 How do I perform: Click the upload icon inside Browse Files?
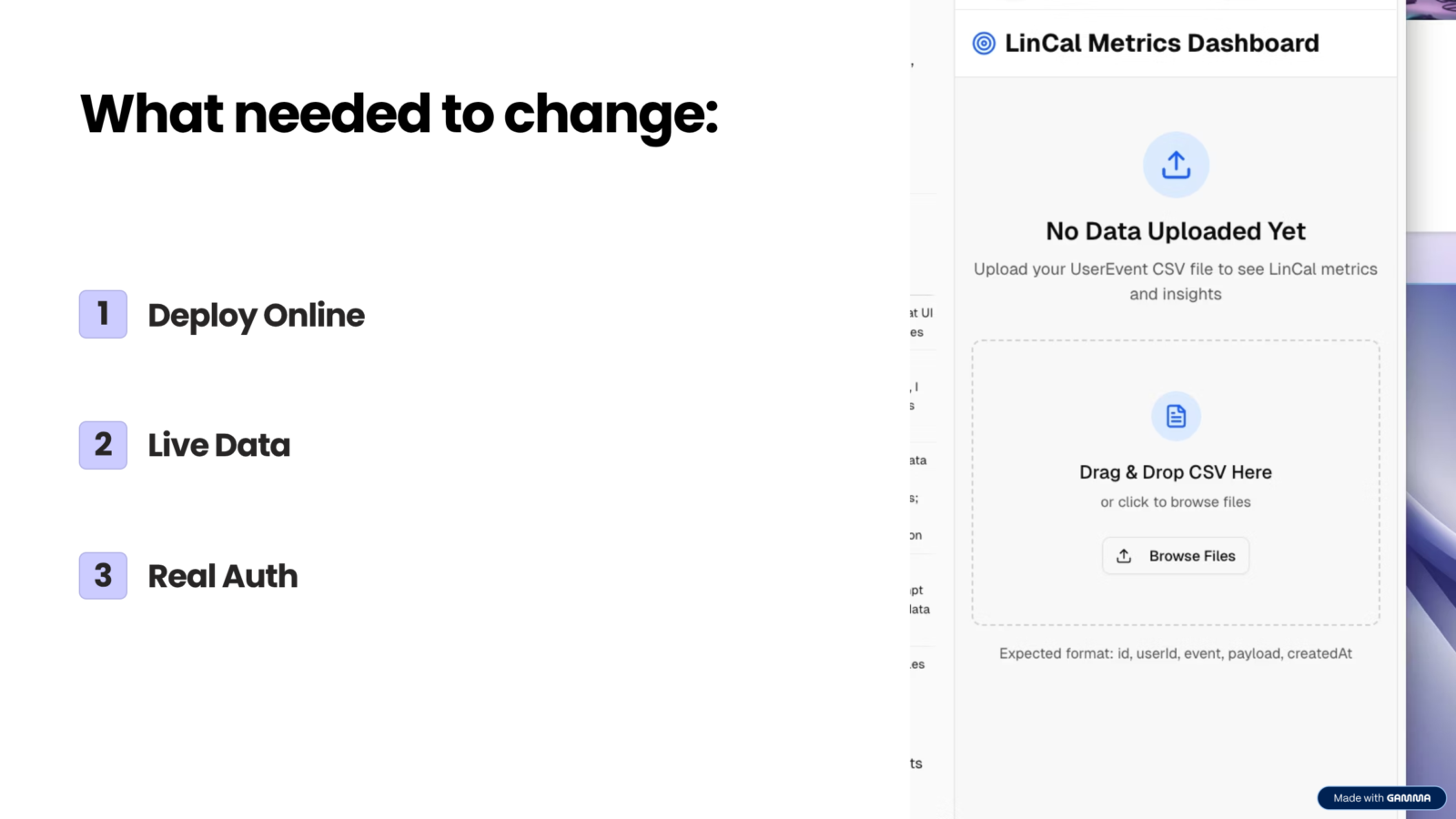click(1124, 556)
